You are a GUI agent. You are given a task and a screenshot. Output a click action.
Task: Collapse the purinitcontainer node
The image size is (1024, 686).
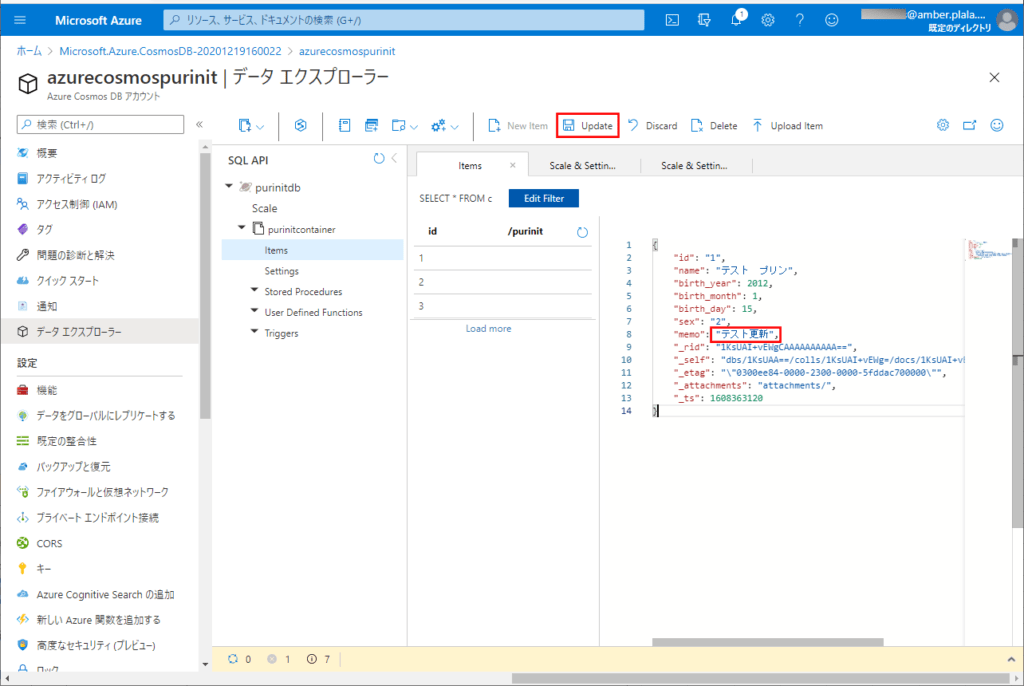tap(241, 227)
